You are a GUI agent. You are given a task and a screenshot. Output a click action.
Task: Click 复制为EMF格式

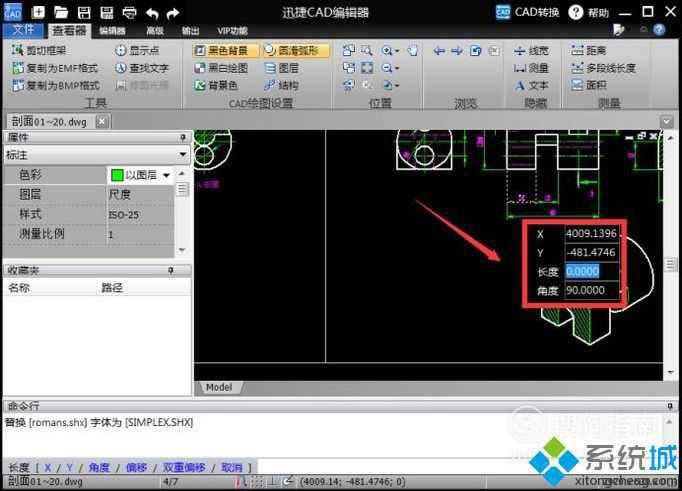55,68
